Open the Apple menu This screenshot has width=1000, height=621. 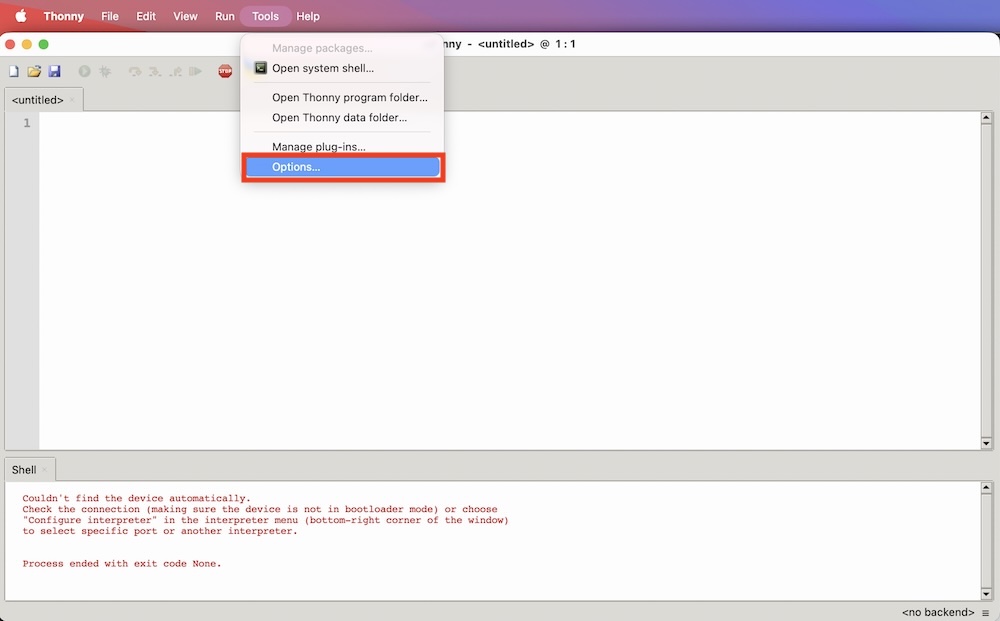[20, 16]
